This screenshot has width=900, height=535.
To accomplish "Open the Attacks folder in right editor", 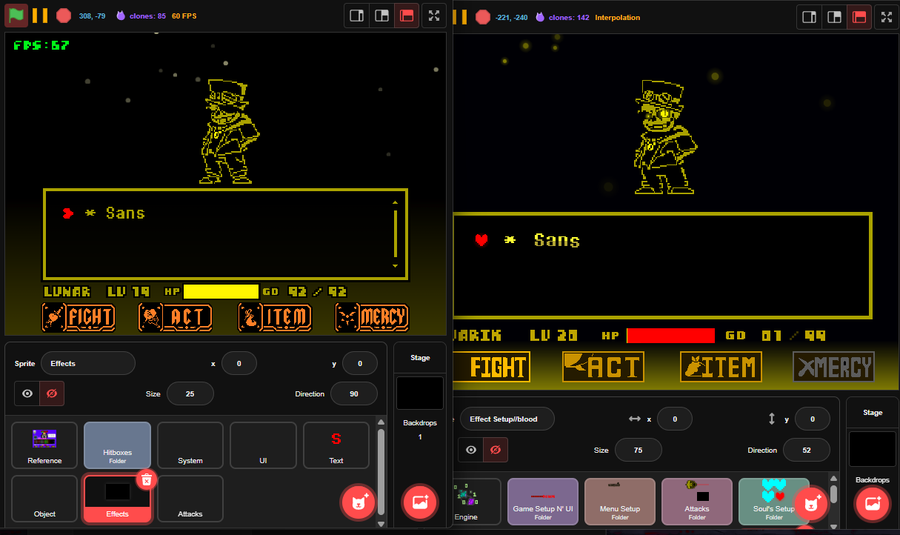I will tap(697, 502).
